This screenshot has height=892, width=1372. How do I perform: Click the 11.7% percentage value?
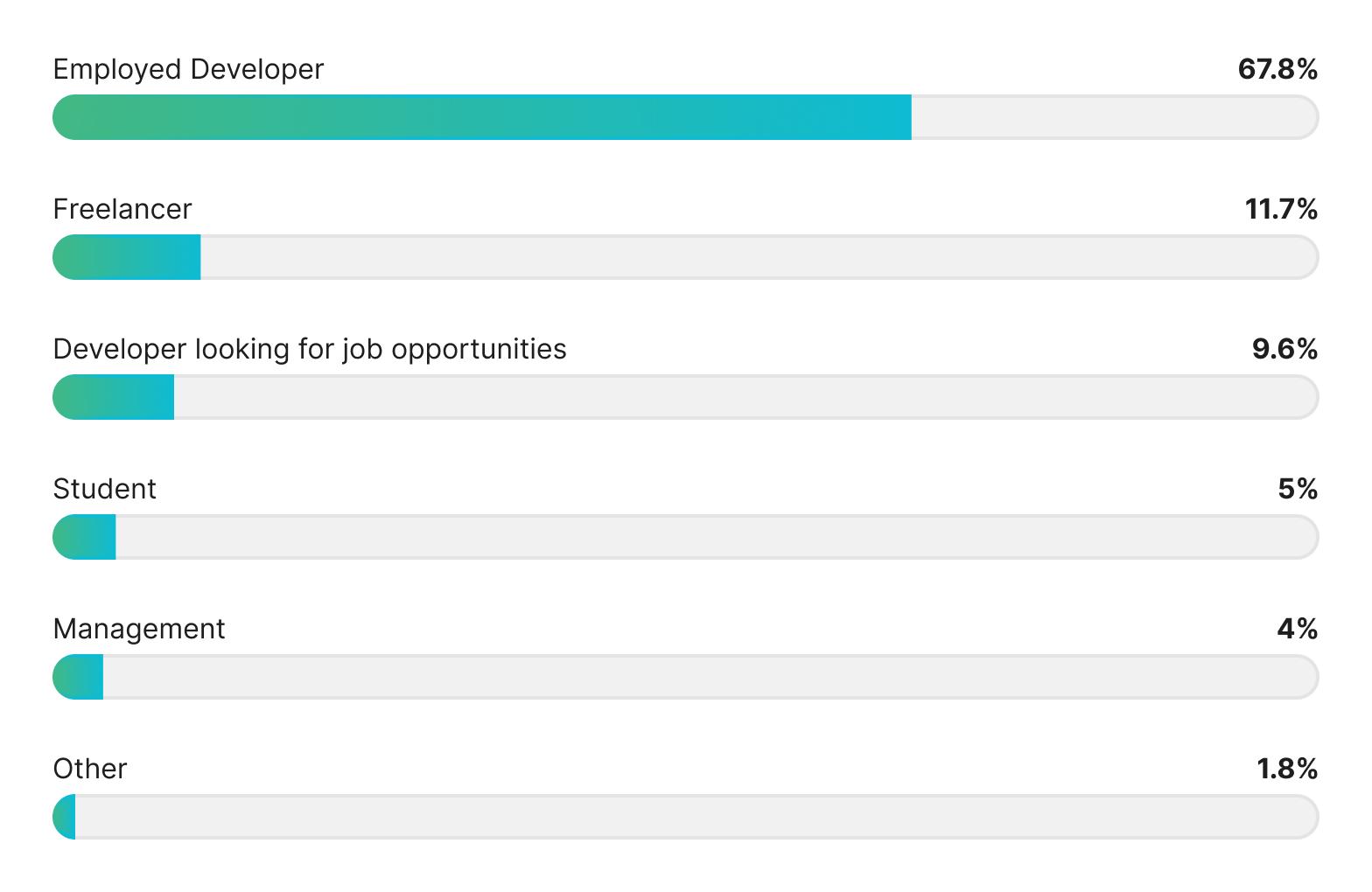[1281, 209]
